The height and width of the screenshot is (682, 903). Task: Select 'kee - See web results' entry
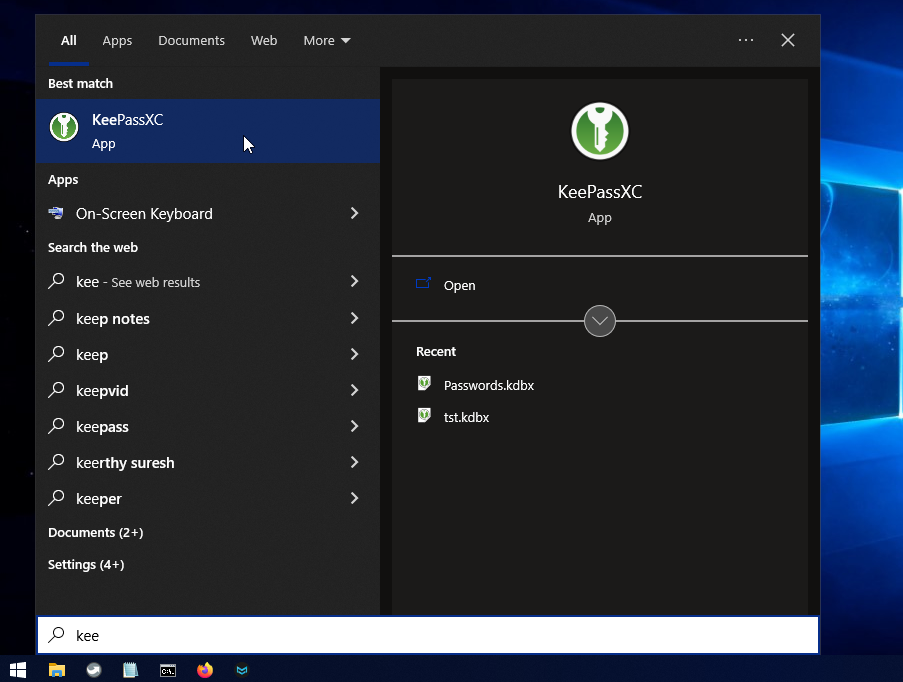point(138,282)
